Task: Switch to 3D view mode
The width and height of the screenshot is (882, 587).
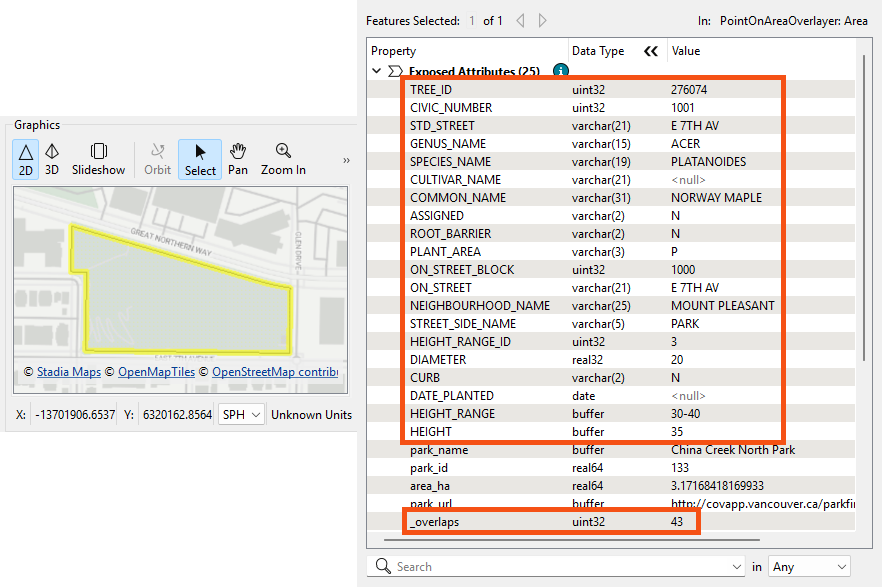Action: (x=52, y=158)
